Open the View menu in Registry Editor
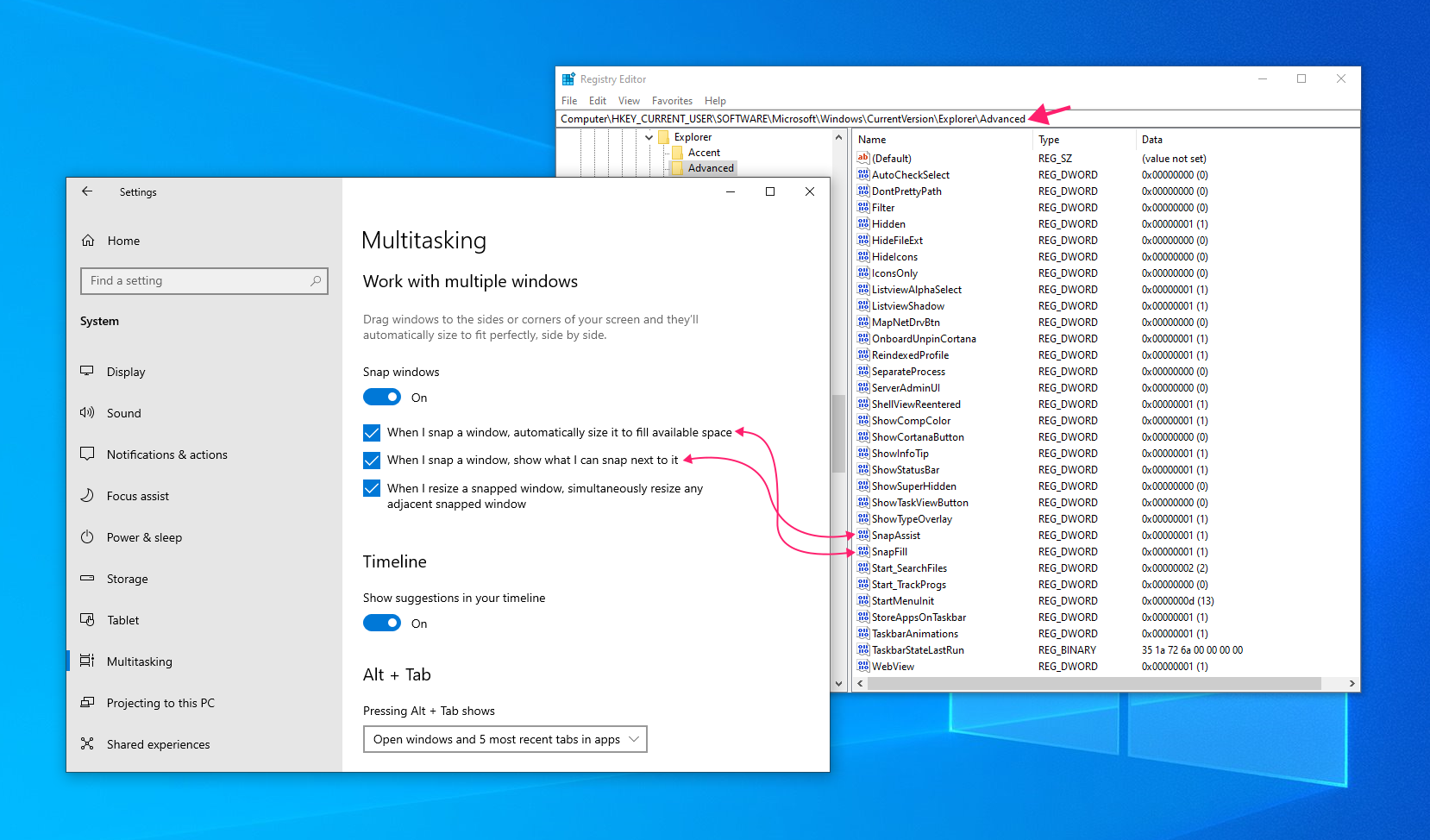 coord(629,101)
